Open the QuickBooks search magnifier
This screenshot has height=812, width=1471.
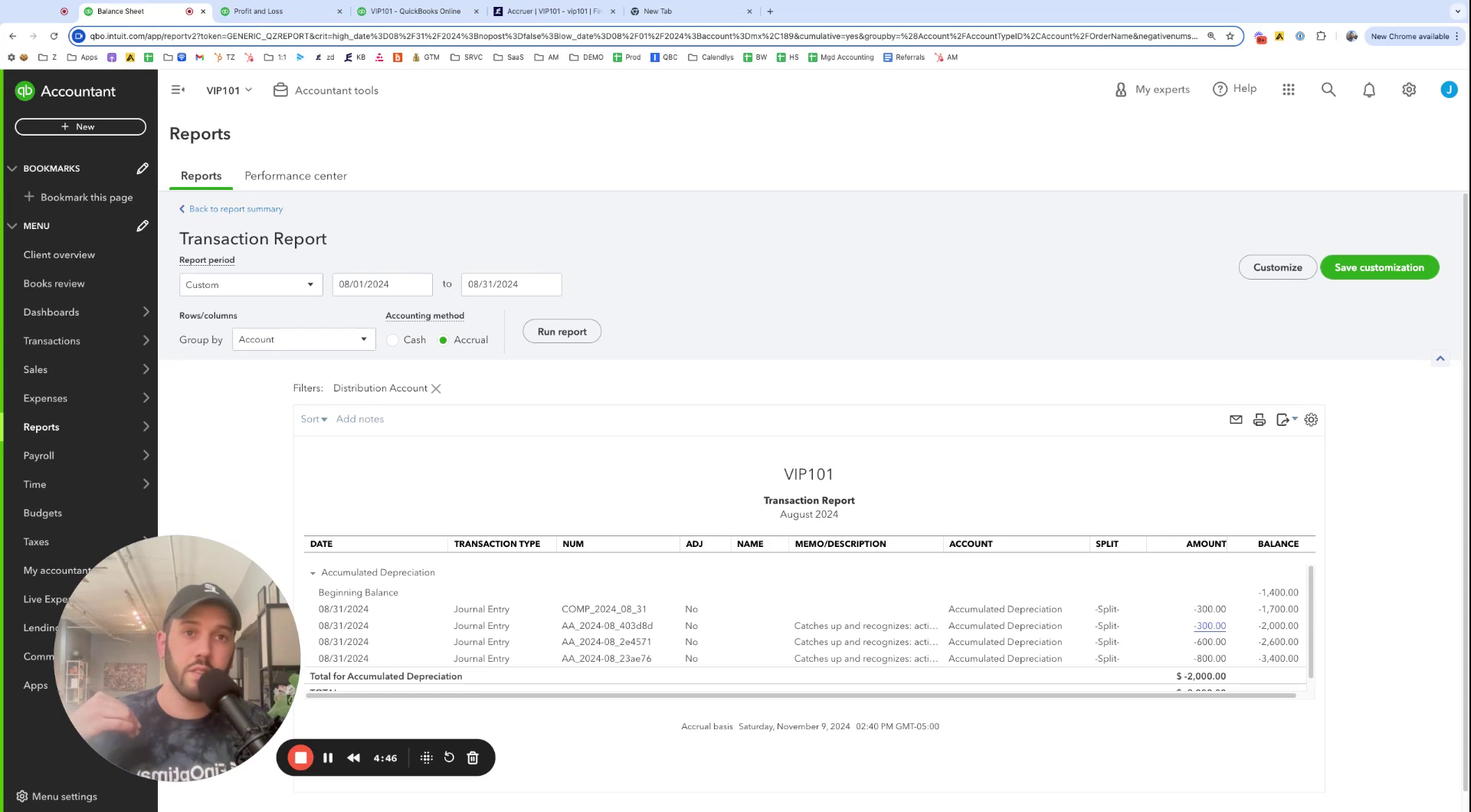(x=1328, y=90)
